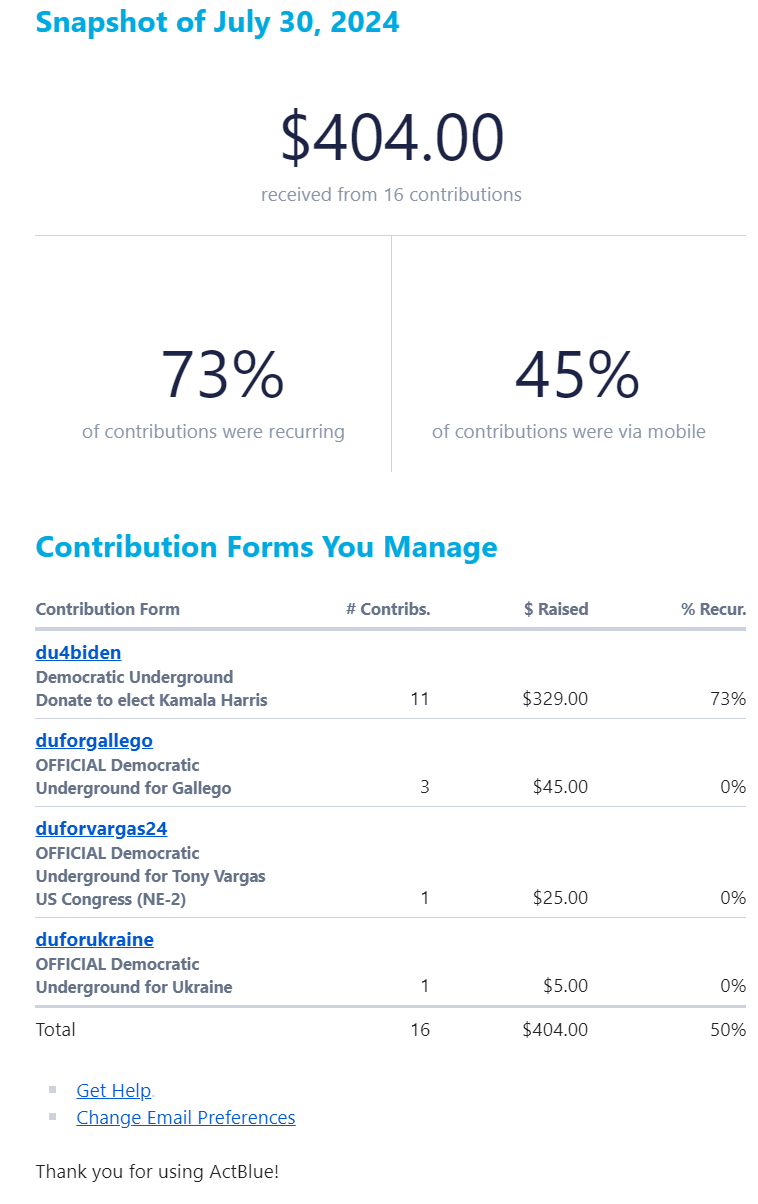Click the % Recur. column header

click(x=714, y=609)
